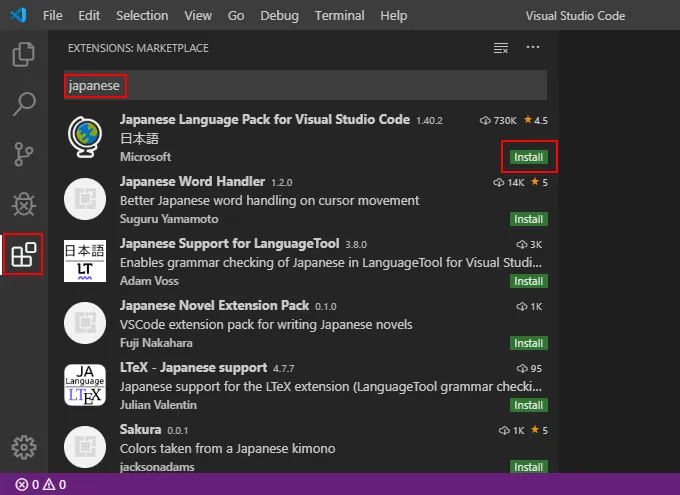Click the errors count icon in status bar

(x=22, y=484)
